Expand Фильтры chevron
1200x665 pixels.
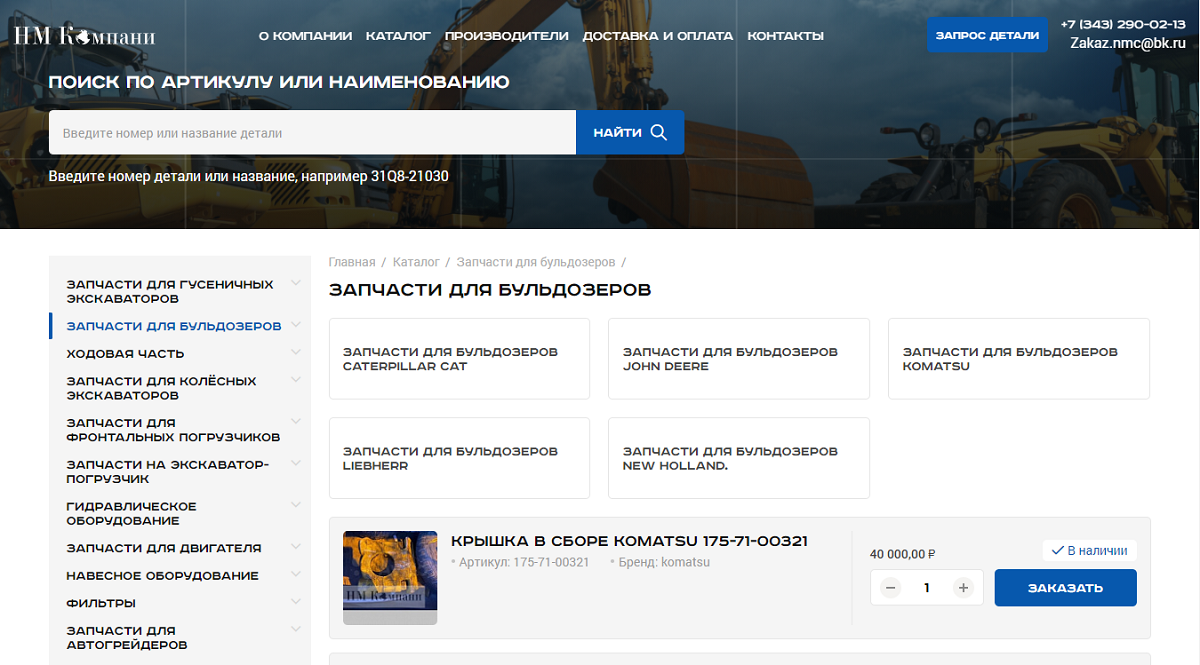(296, 602)
